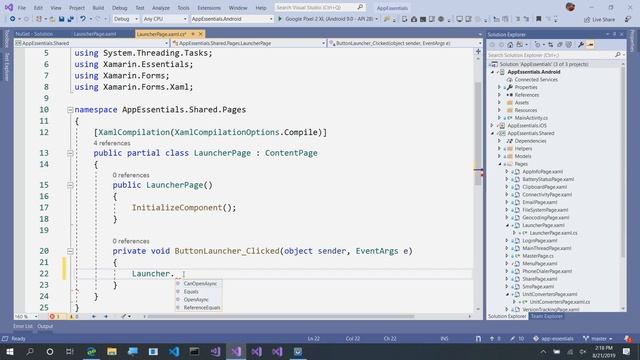Click the editor vertical scrollbar

(478, 135)
